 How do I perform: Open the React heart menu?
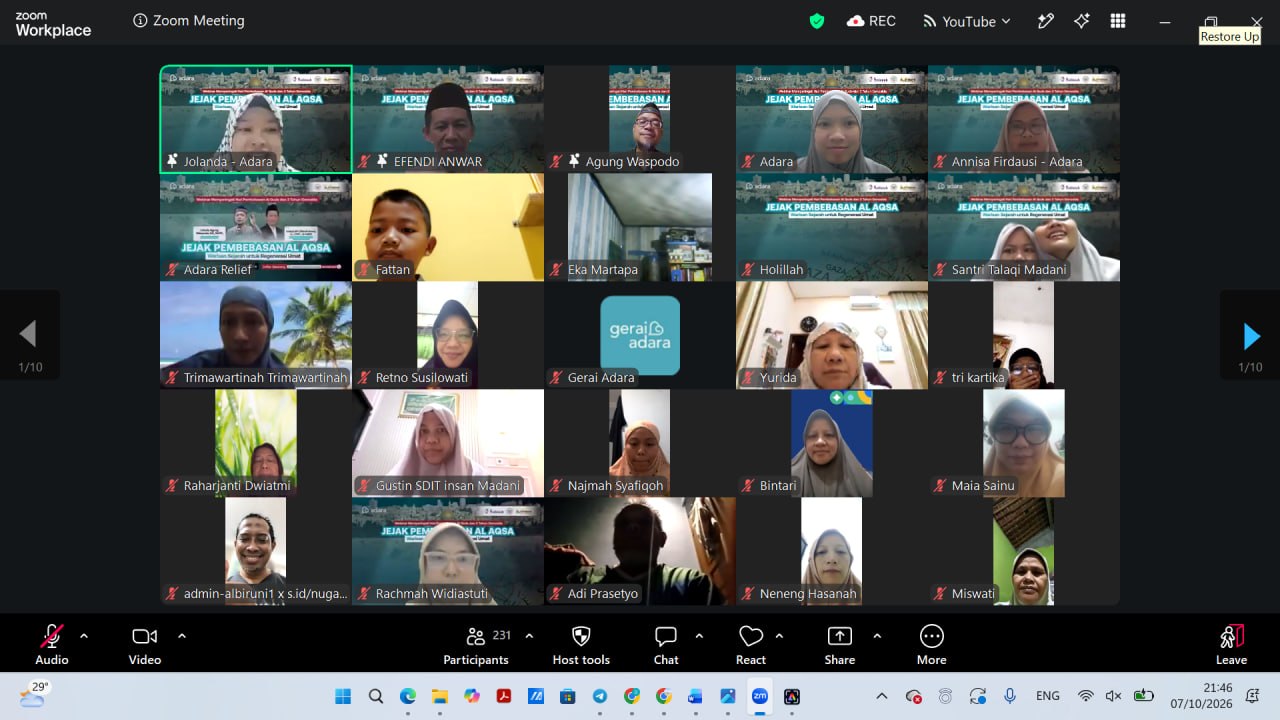point(751,644)
